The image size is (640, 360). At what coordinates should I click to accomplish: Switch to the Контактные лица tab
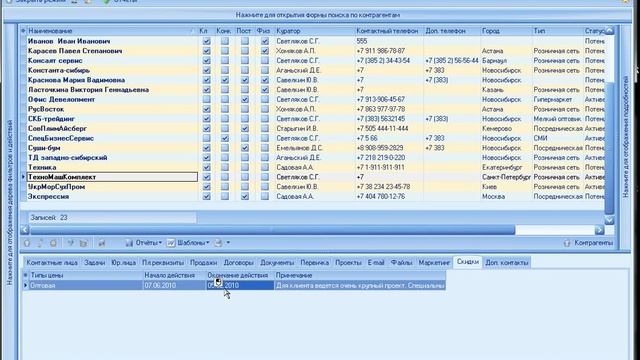pos(52,263)
